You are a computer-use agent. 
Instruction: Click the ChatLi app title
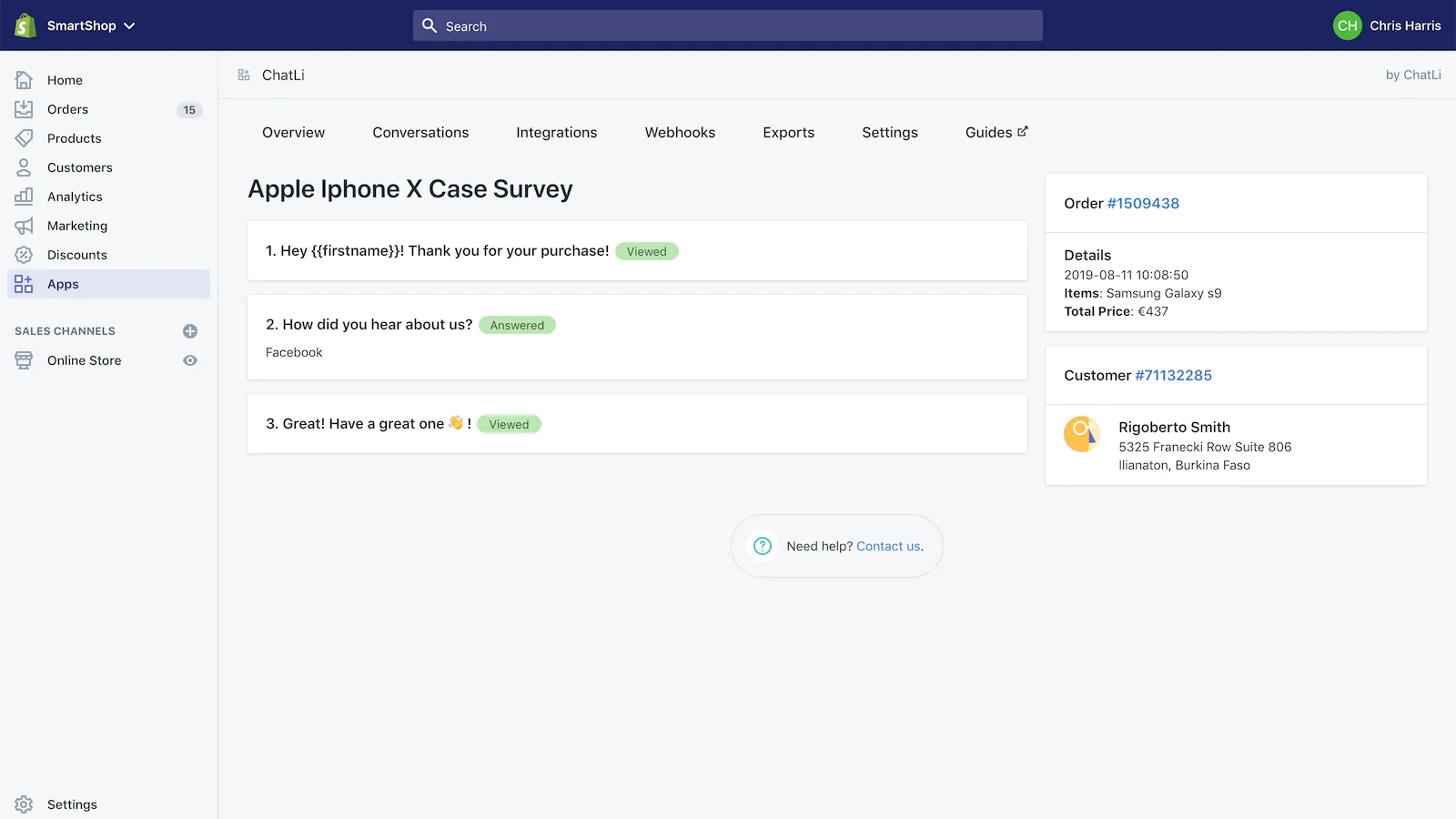pos(283,75)
